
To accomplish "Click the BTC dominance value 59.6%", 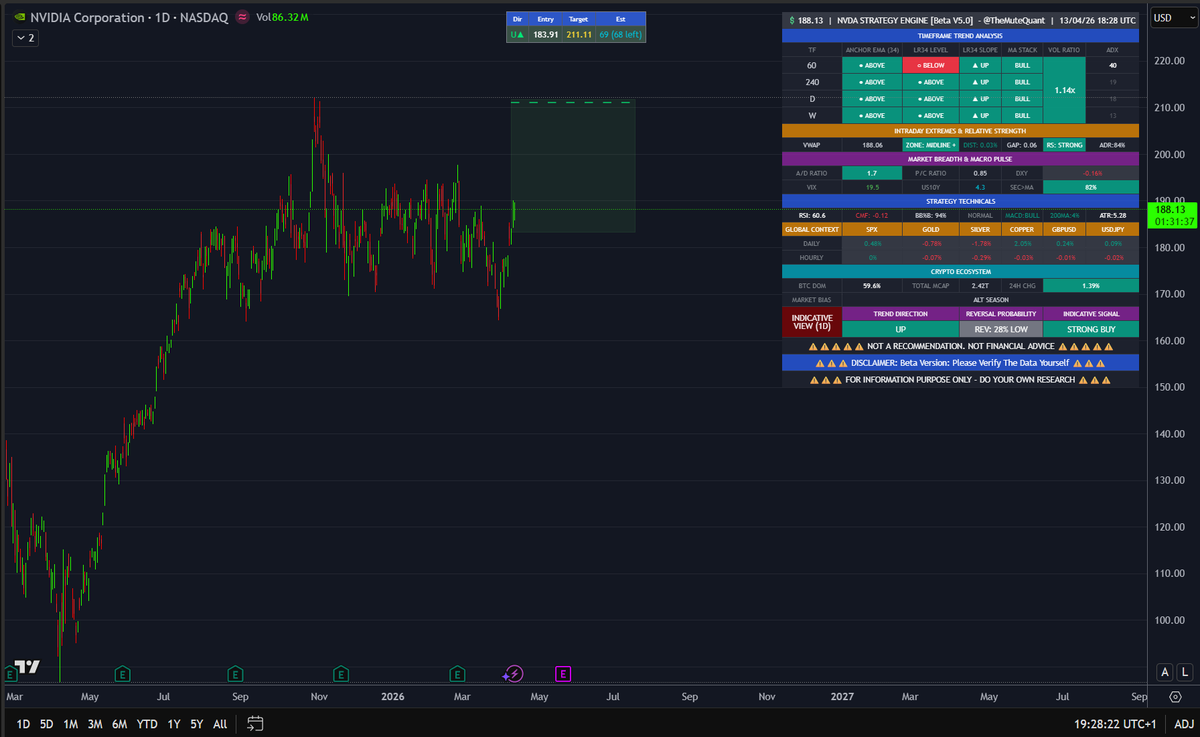I will coord(871,285).
